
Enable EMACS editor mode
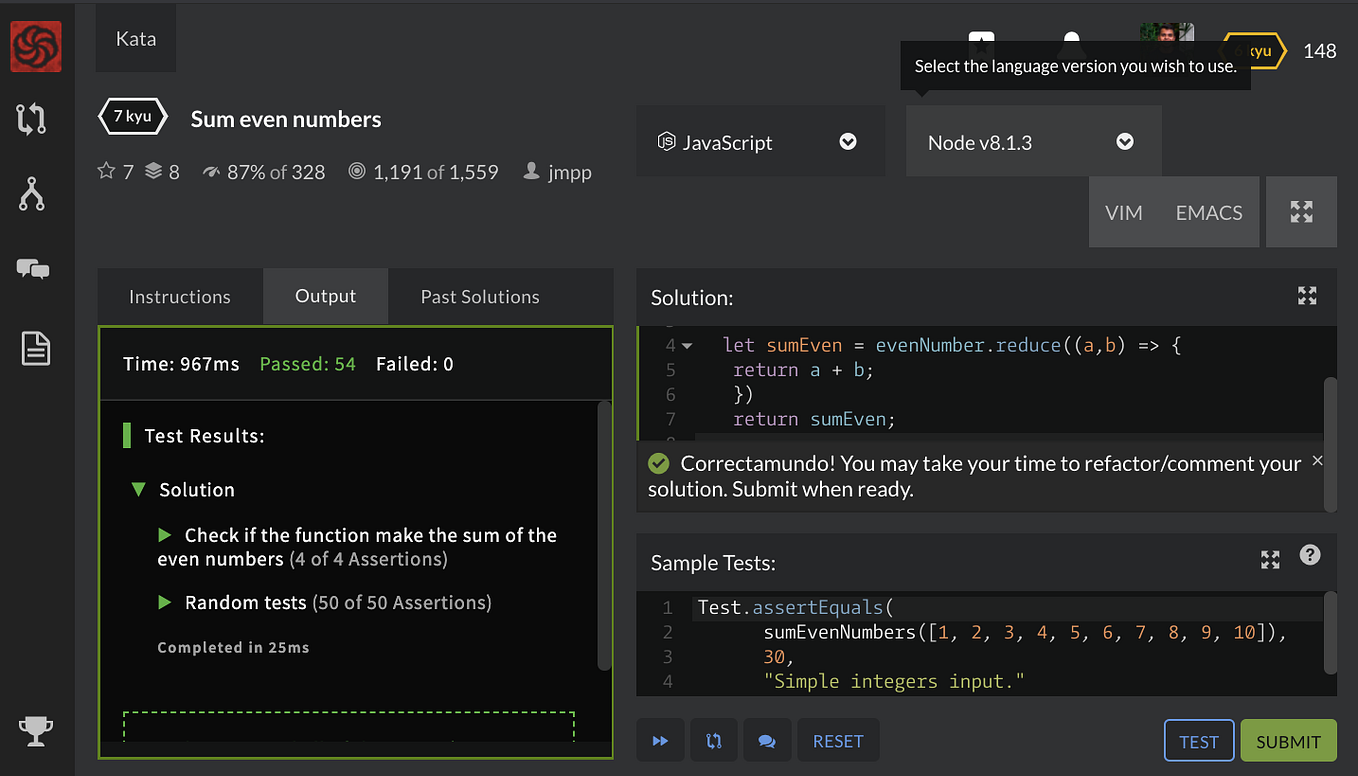[x=1208, y=212]
